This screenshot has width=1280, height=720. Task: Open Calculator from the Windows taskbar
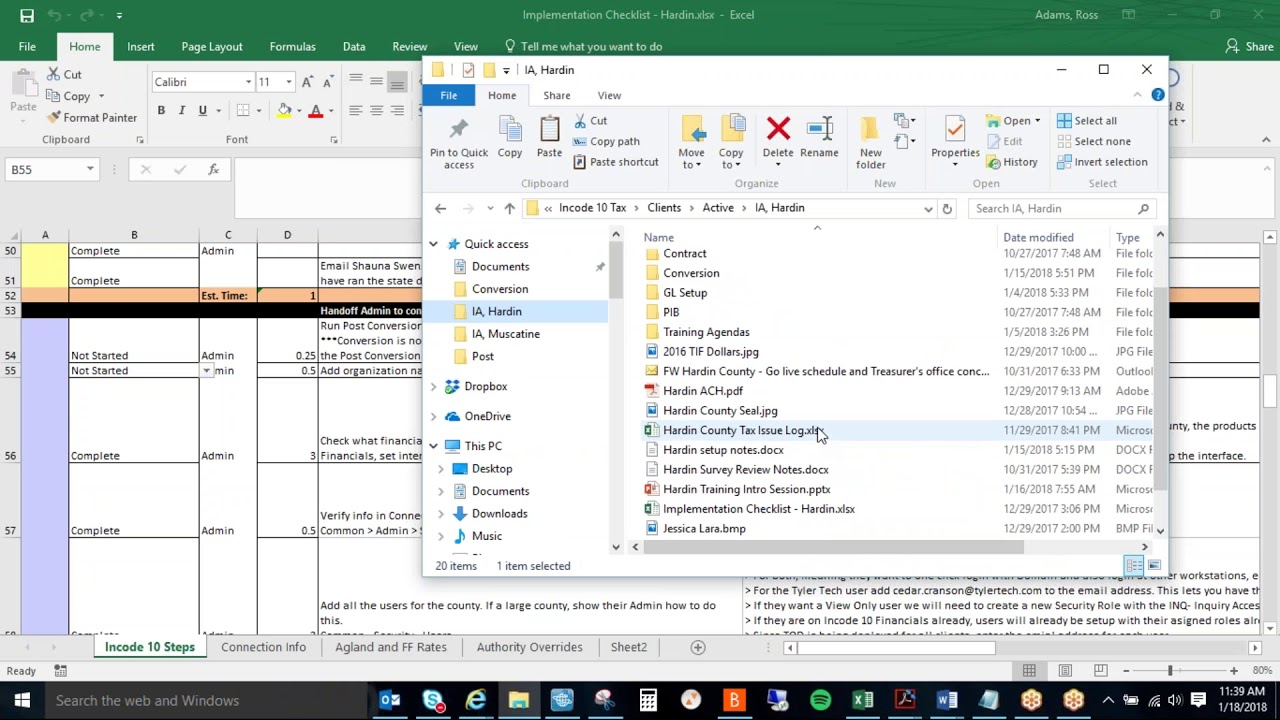(x=648, y=700)
